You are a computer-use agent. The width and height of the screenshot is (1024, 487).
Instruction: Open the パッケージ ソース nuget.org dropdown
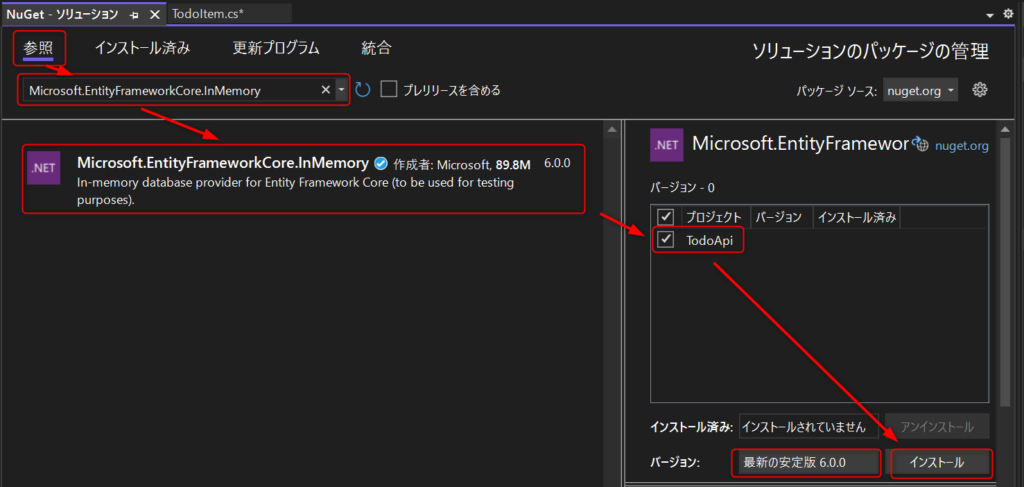coord(921,91)
